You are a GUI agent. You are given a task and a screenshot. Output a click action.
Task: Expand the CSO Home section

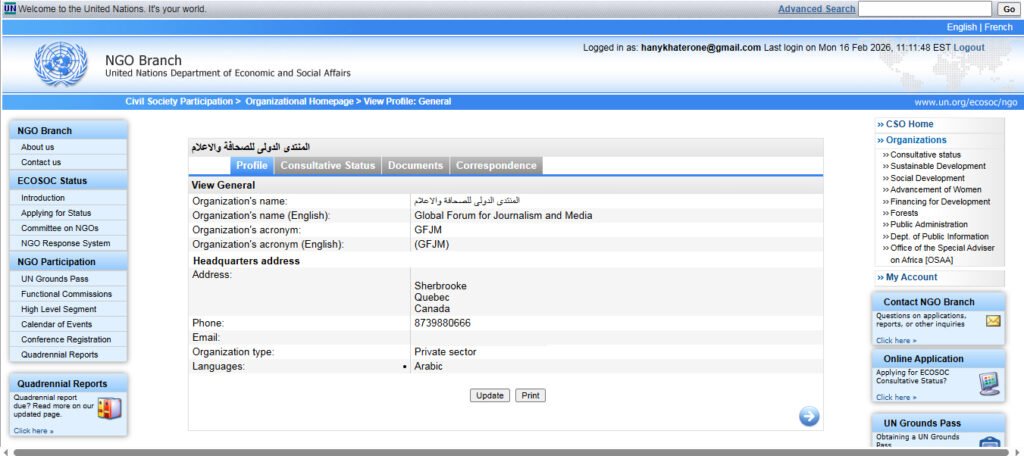coord(908,124)
